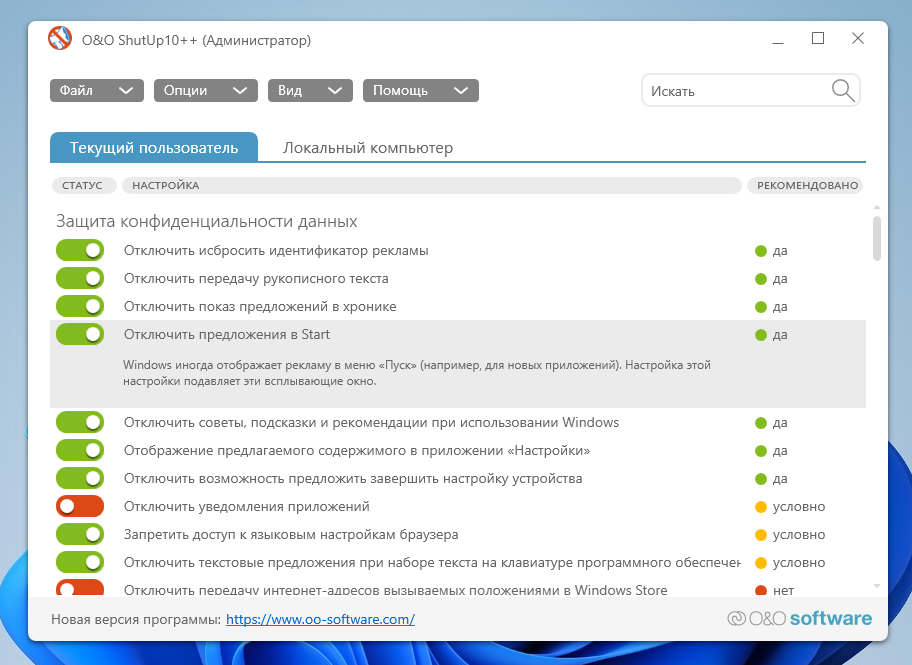This screenshot has height=665, width=912.
Task: Enable the Windows Store internet addresses switch
Action: coord(80,588)
